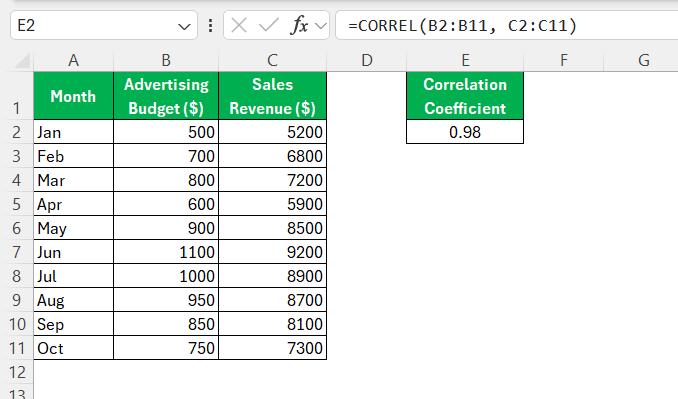Click revenue cell with value 6800
This screenshot has width=678, height=399.
coord(272,156)
